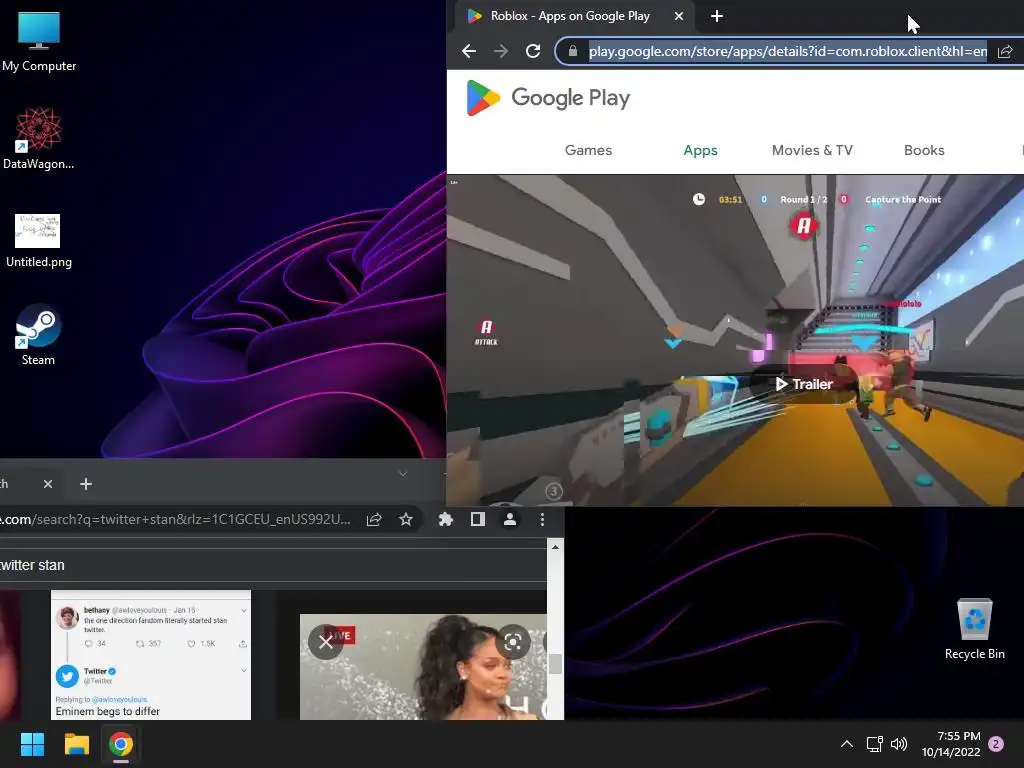Click forward arrow in Google Play browser
This screenshot has height=768, width=1024.
(x=500, y=51)
